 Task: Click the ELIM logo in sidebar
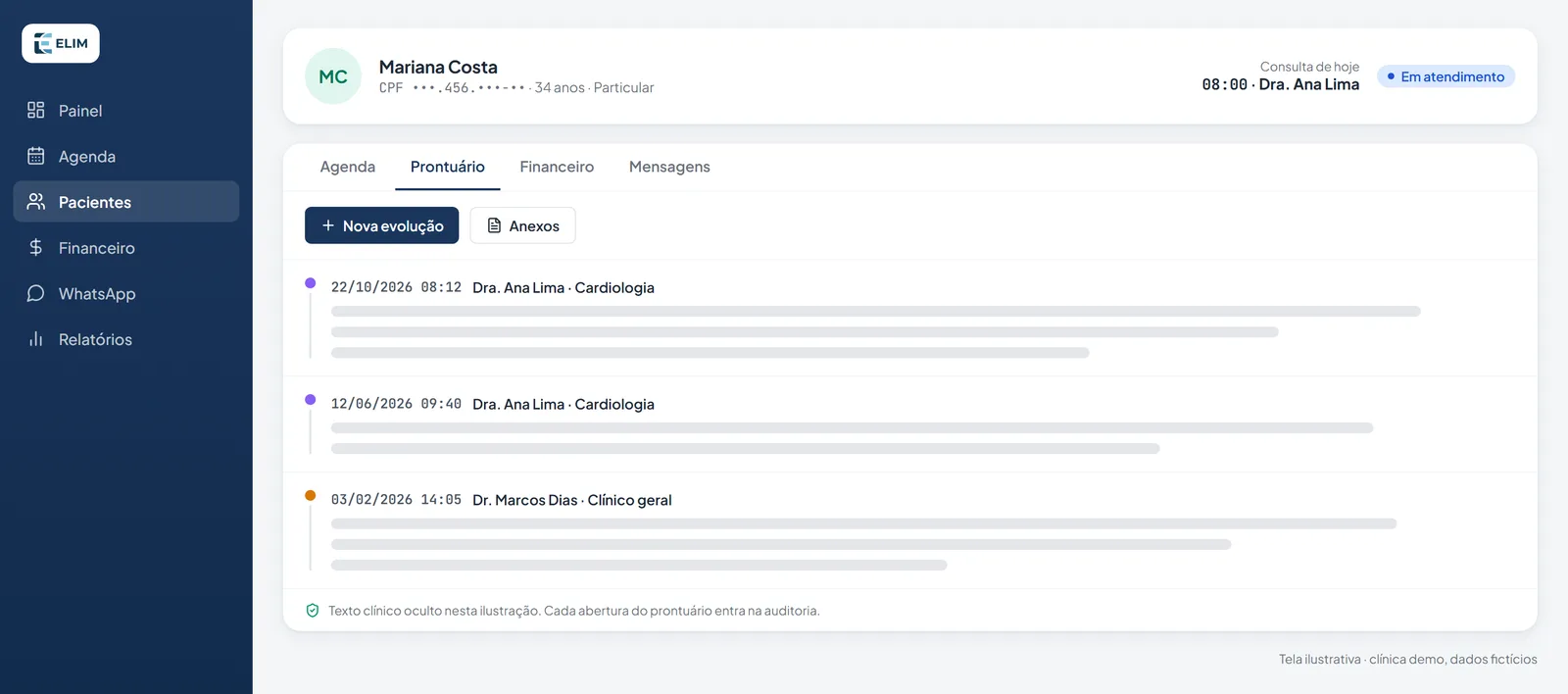(61, 43)
